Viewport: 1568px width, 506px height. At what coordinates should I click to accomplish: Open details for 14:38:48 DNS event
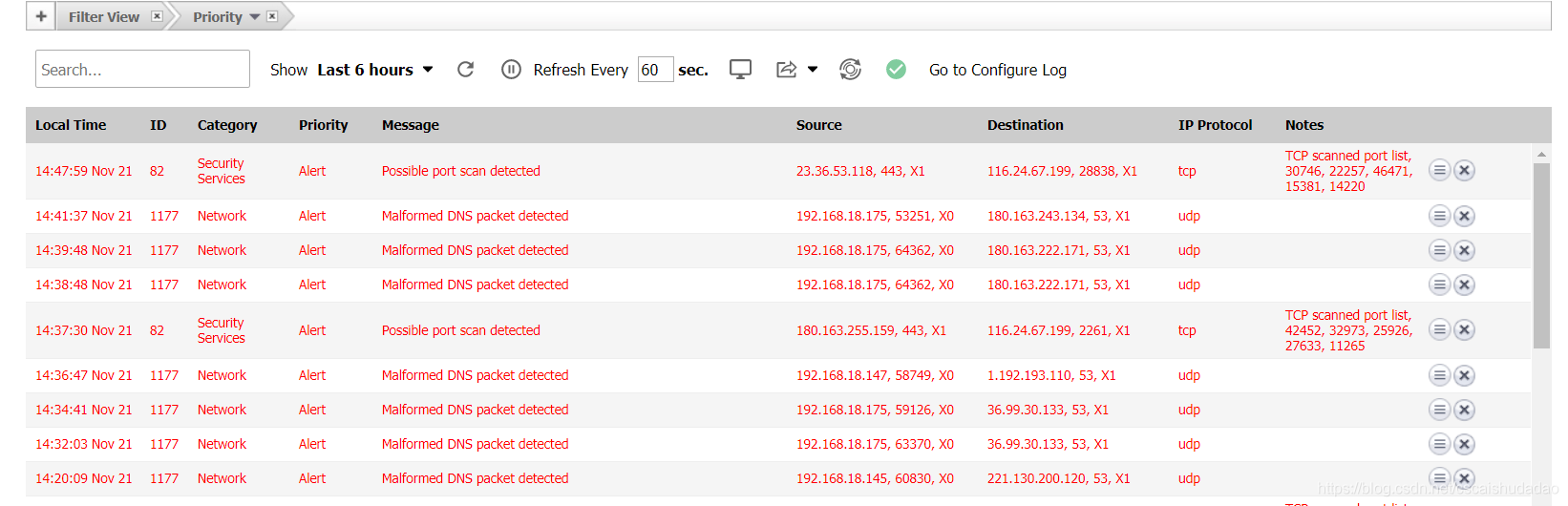[1439, 285]
